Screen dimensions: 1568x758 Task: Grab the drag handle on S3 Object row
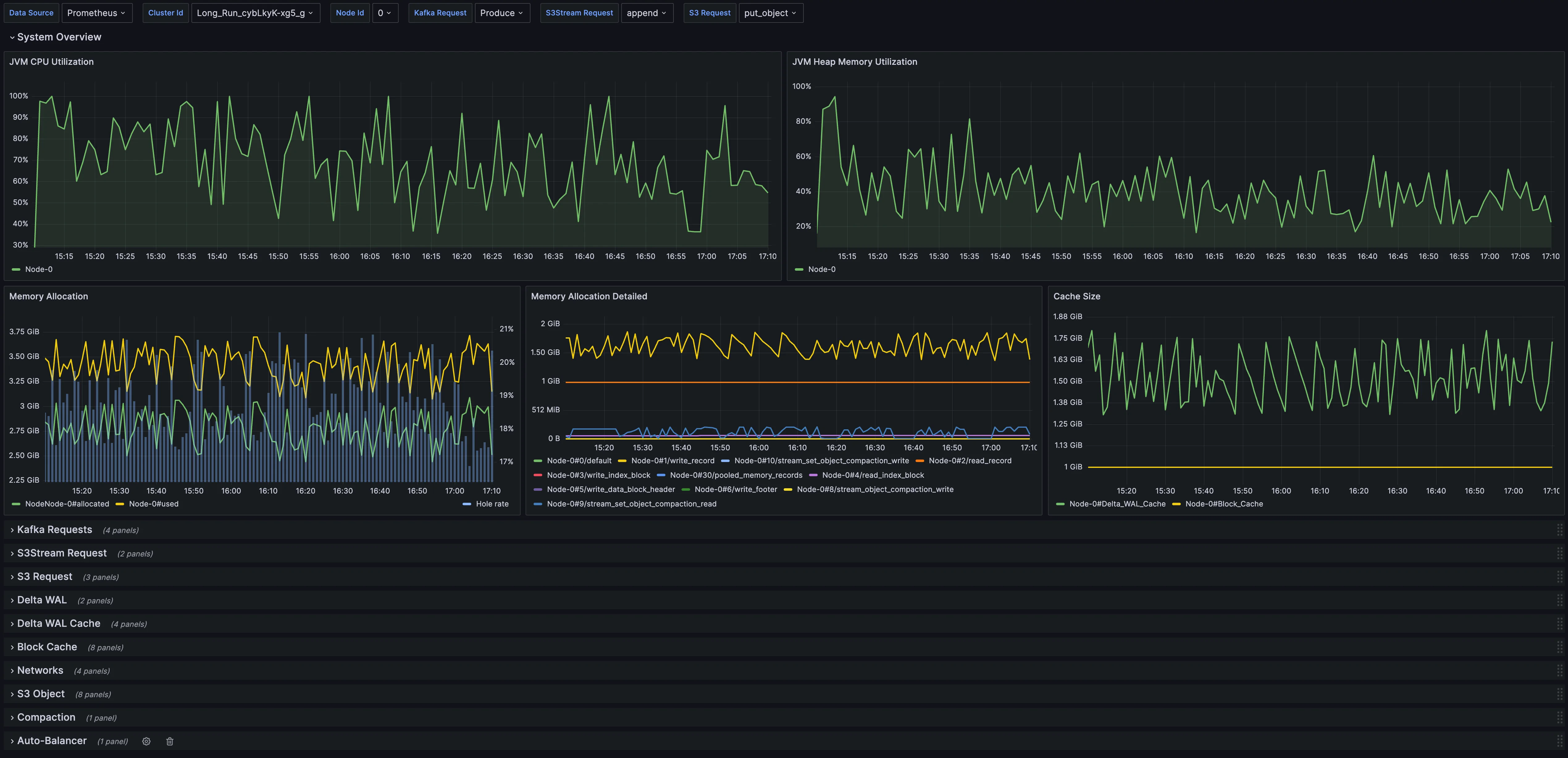[1559, 694]
